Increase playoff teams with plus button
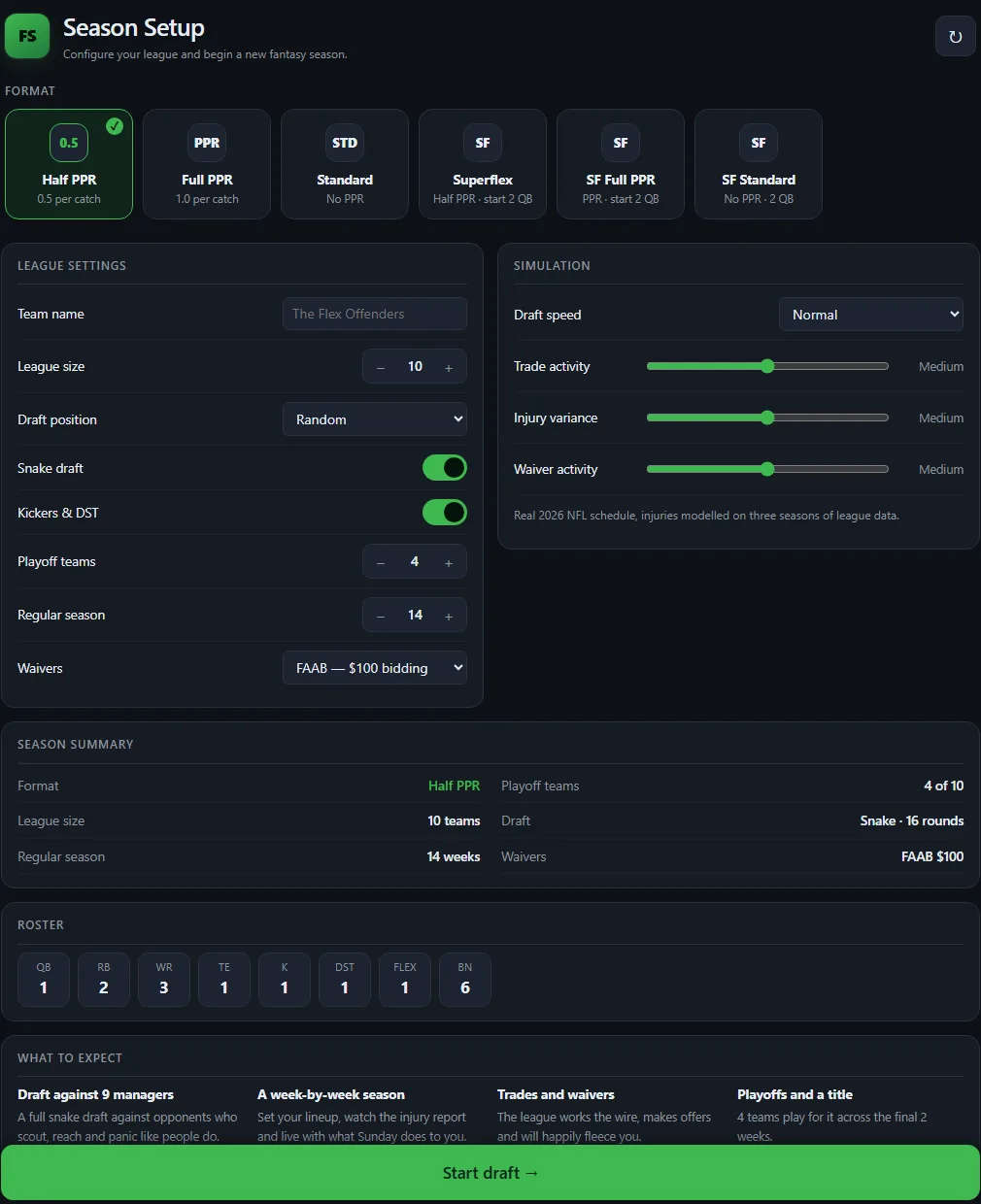 point(449,562)
